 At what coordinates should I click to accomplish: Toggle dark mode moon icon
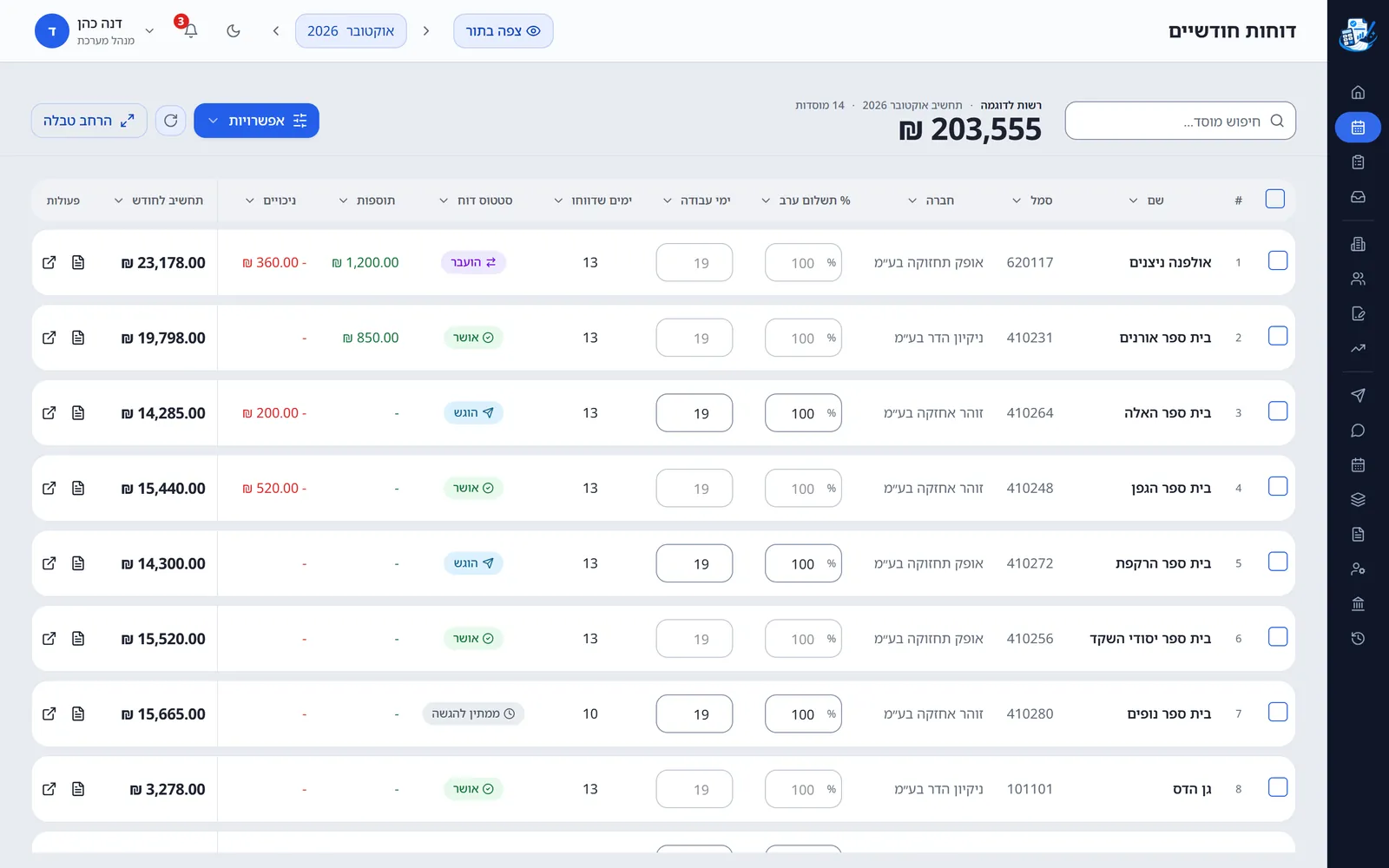(233, 31)
